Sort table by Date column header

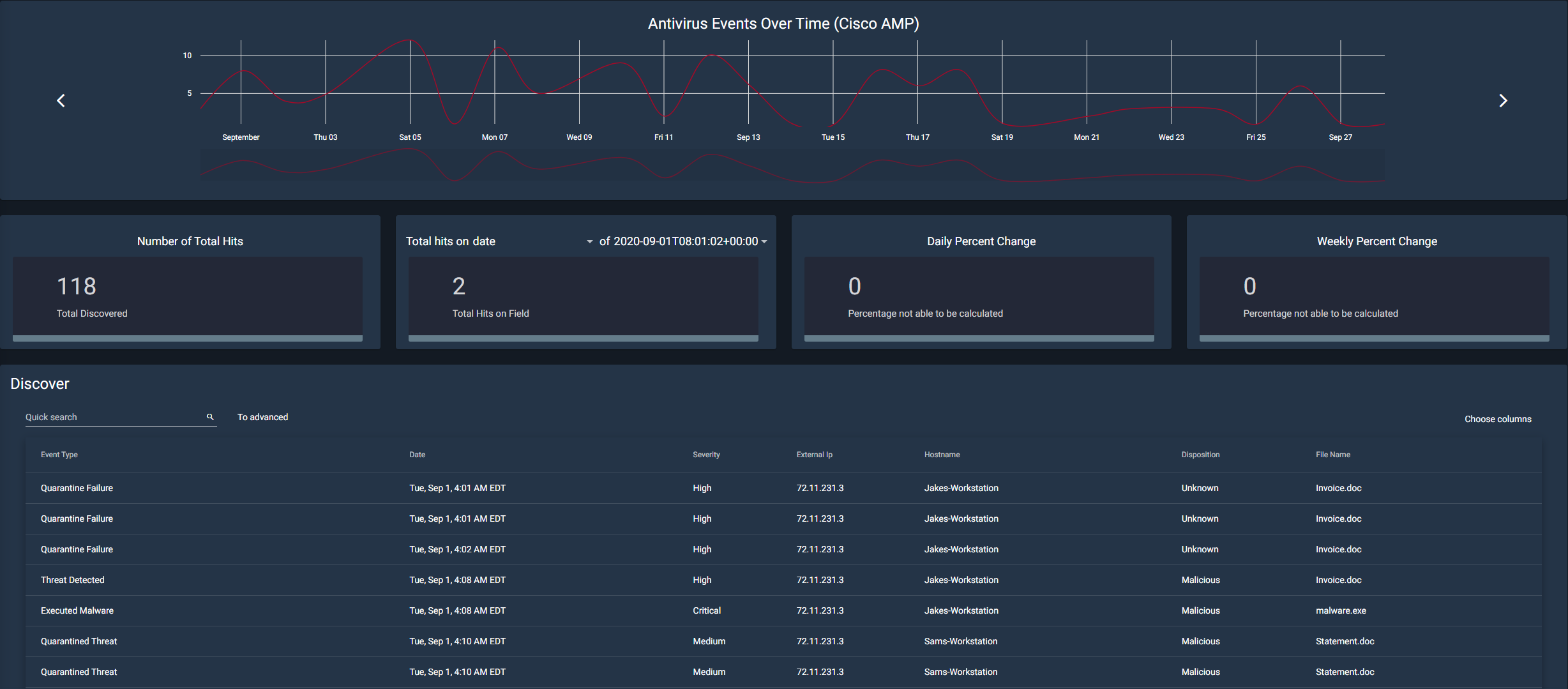click(x=417, y=455)
